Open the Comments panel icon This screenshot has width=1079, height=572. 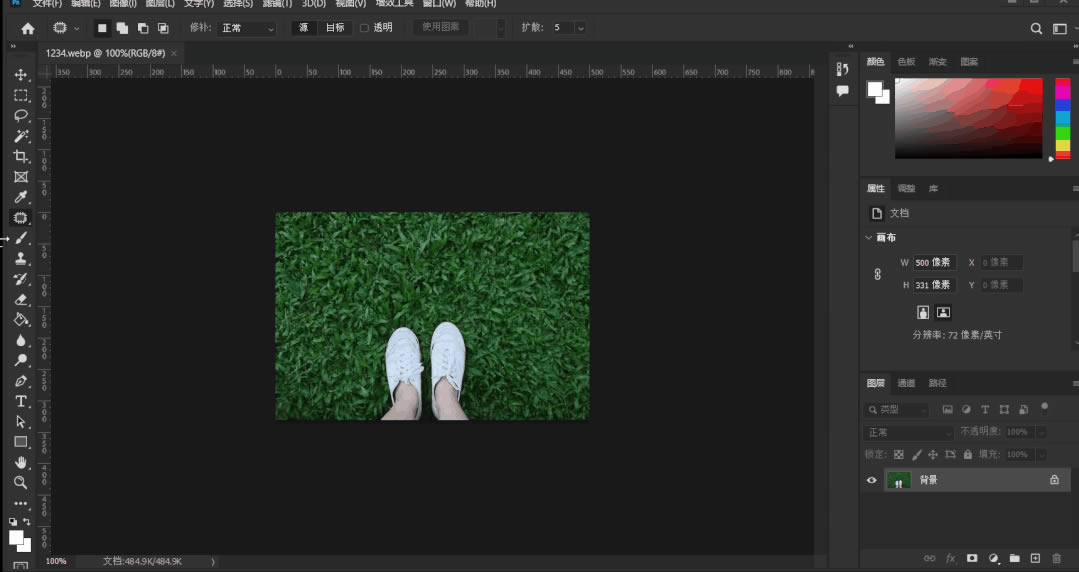(842, 91)
